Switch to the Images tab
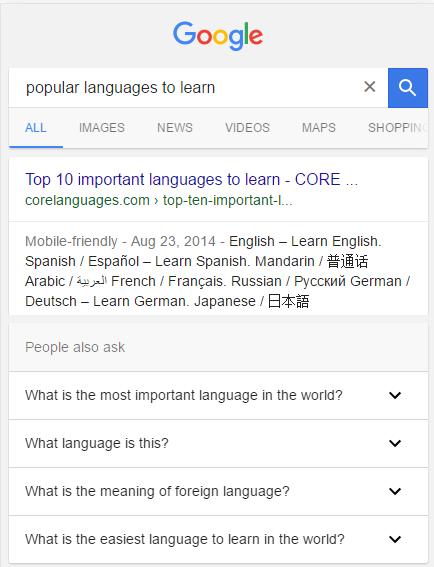 [x=102, y=128]
